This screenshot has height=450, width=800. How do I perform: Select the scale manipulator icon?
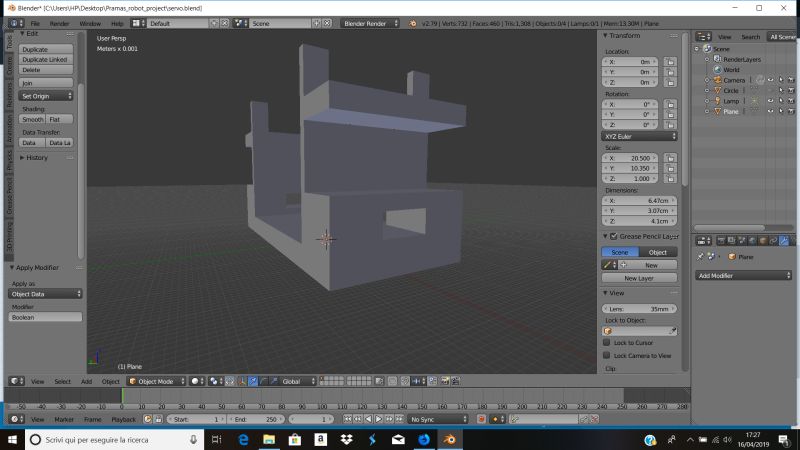274,381
